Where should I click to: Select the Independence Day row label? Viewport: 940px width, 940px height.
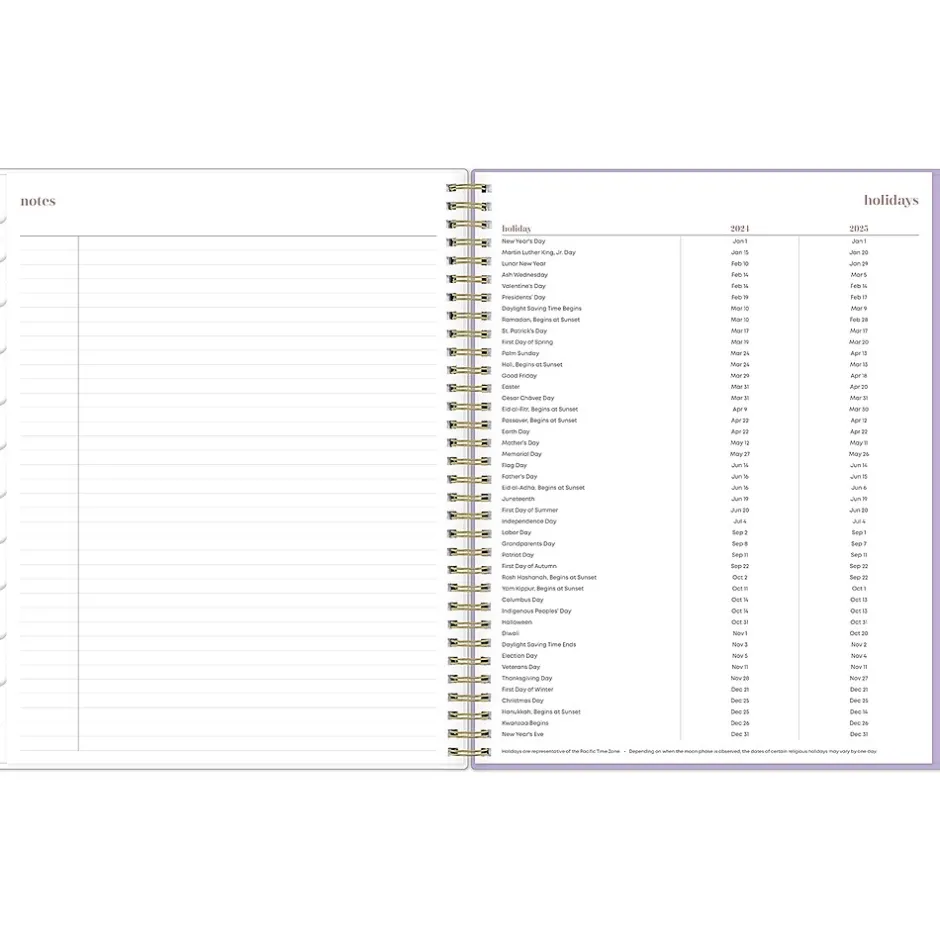click(x=529, y=521)
